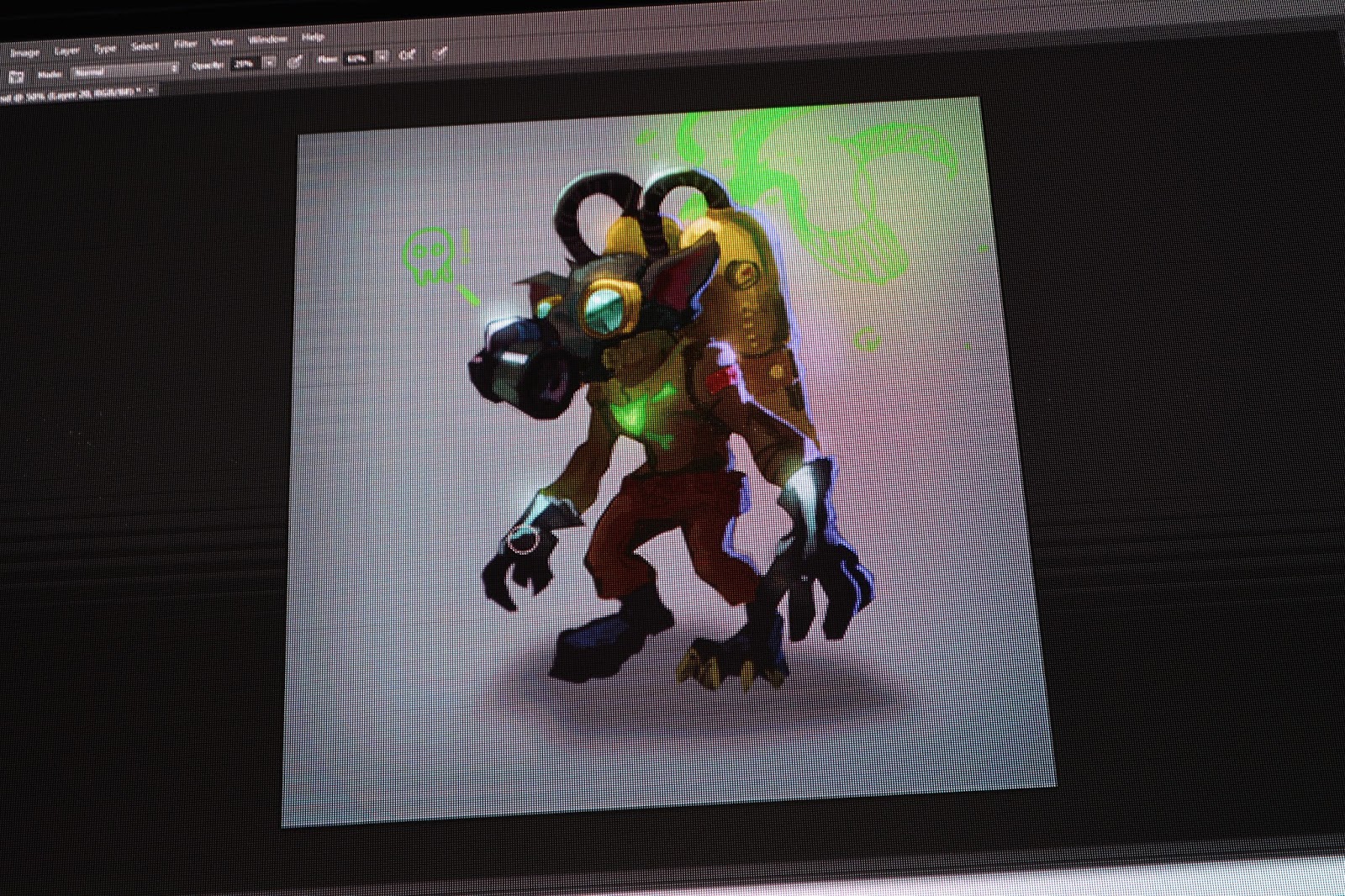1345x896 pixels.
Task: Click the Opacity percentage field
Action: pyautogui.click(x=244, y=64)
